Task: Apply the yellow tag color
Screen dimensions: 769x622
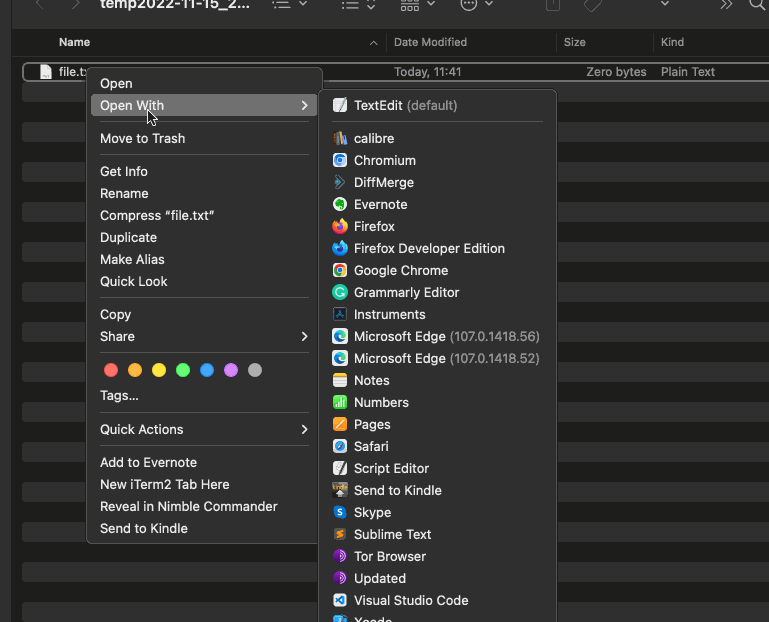Action: (x=159, y=370)
